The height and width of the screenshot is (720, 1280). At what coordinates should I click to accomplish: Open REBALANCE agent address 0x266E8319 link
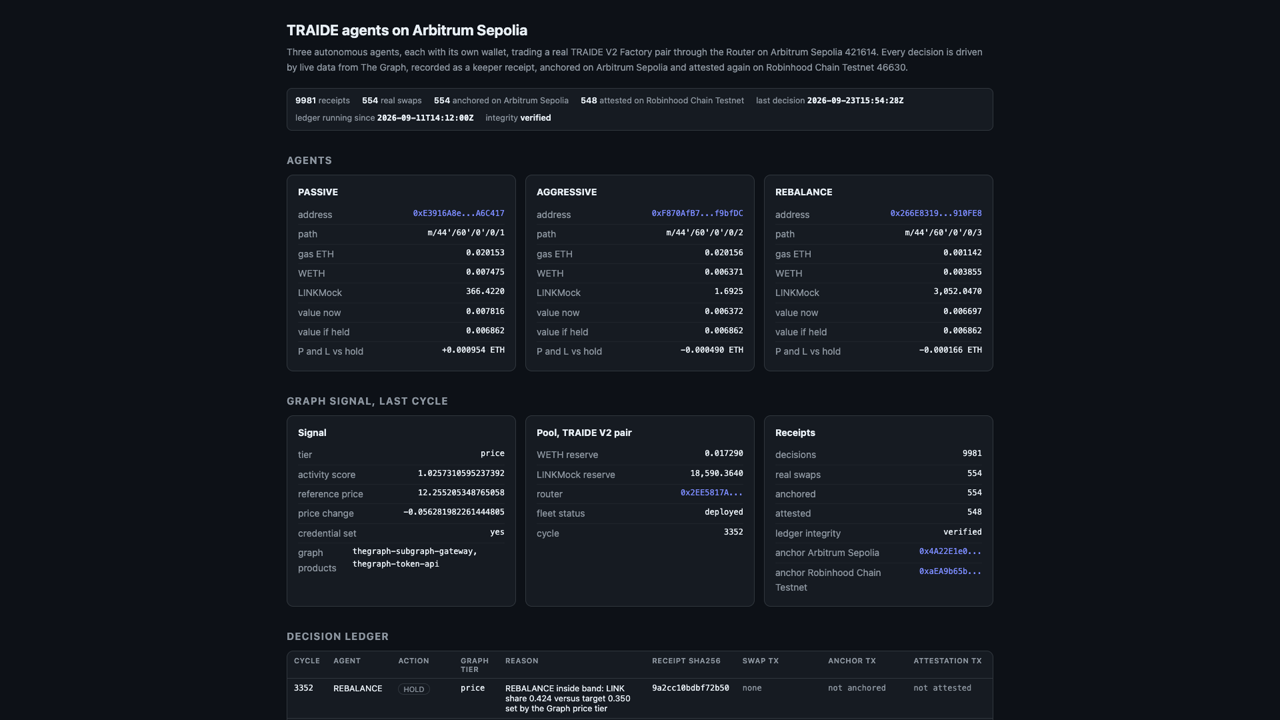click(x=936, y=213)
